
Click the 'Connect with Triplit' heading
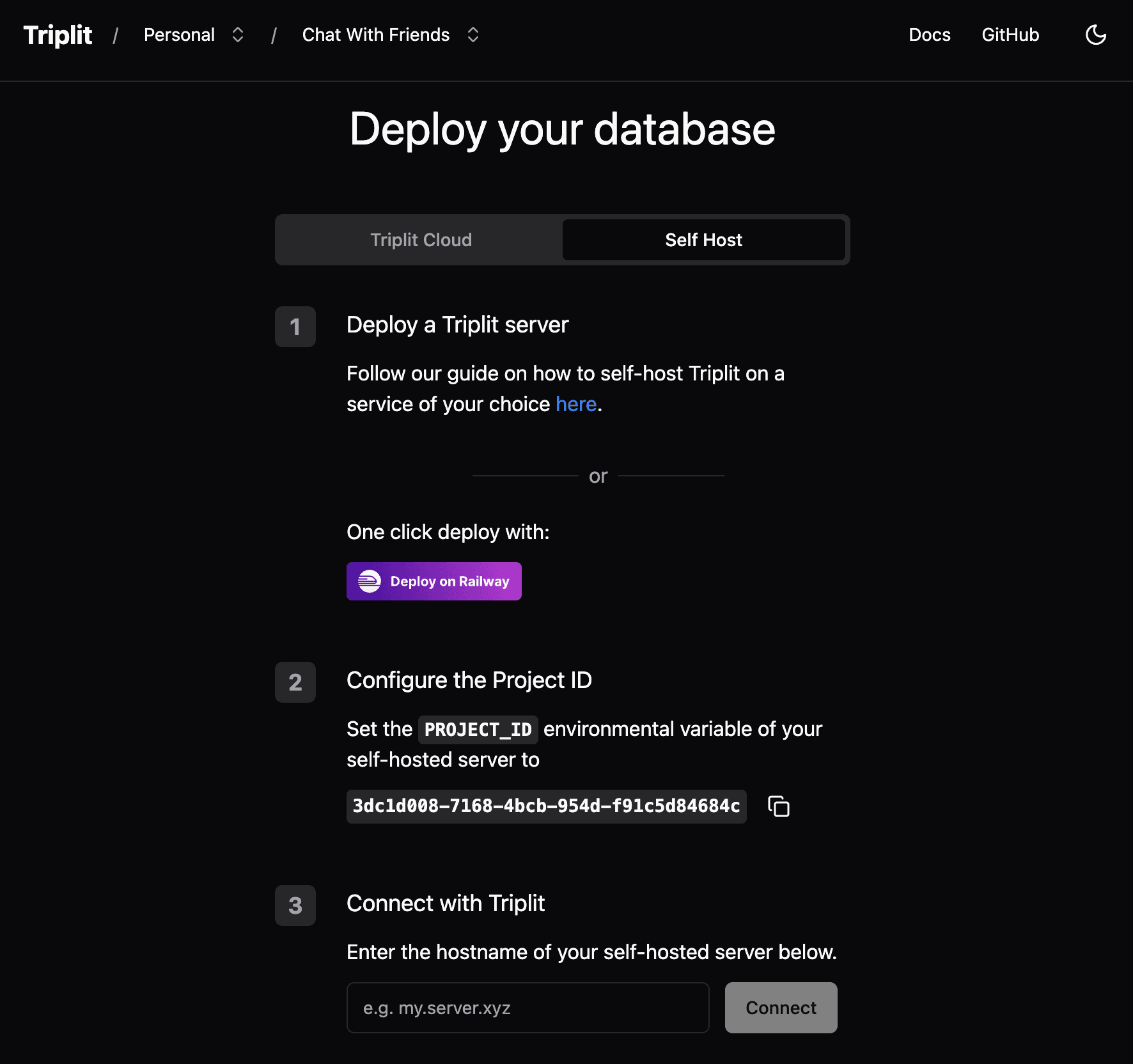coord(446,904)
